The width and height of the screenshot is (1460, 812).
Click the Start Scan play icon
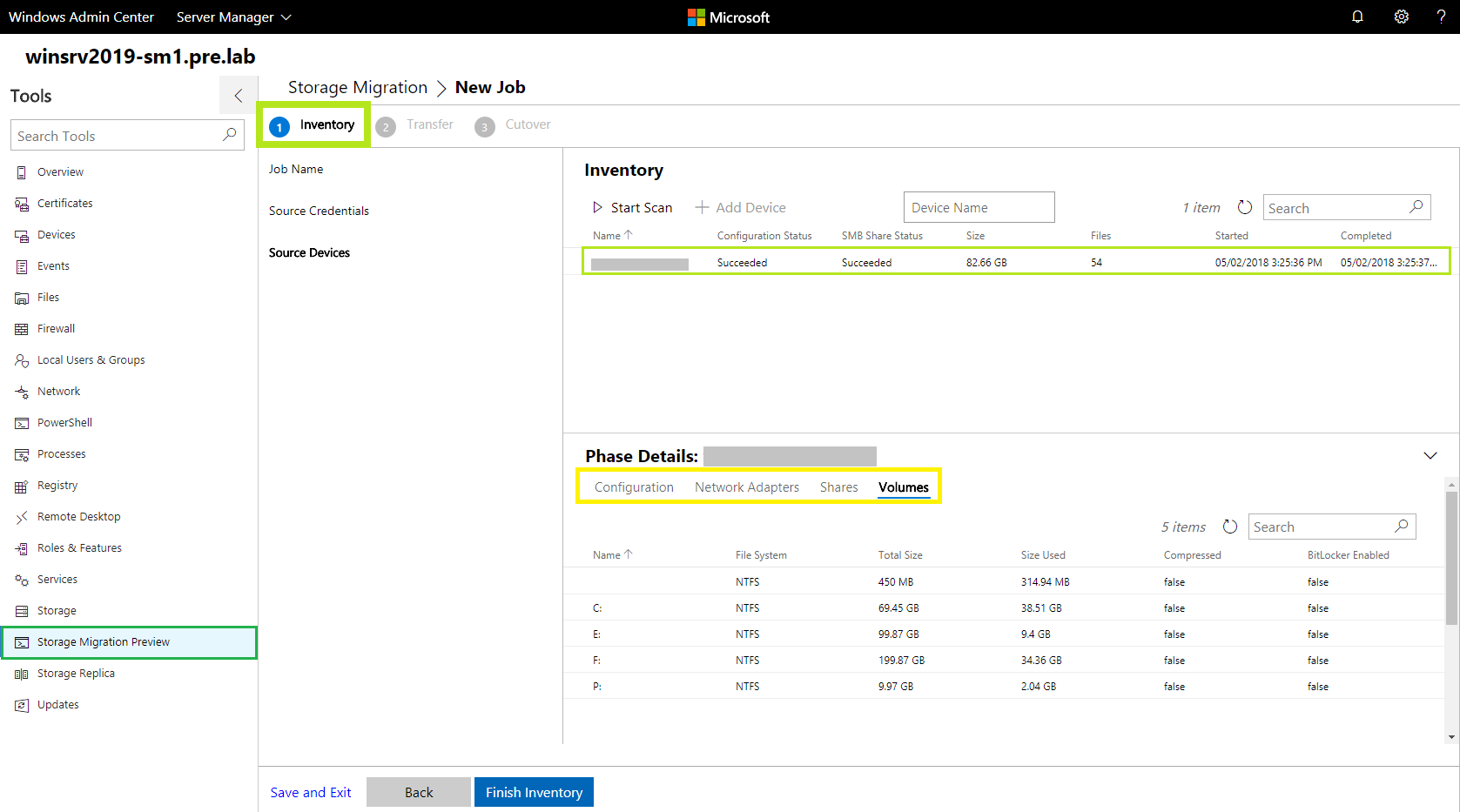597,207
